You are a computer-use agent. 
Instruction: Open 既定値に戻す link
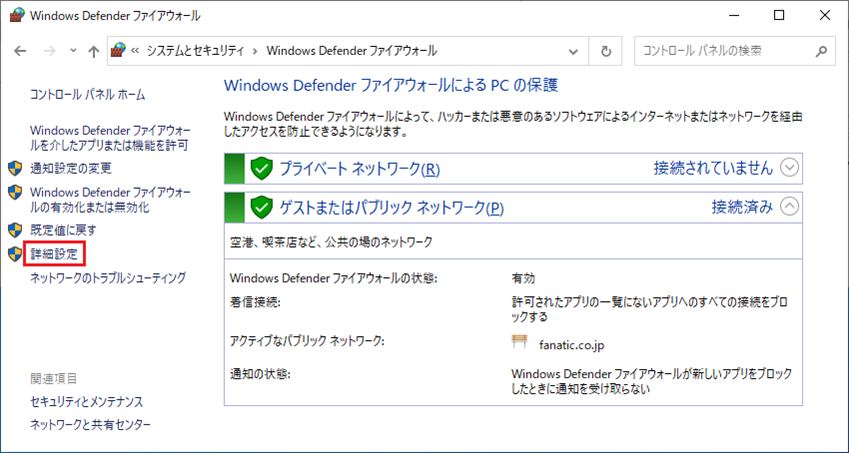[x=63, y=230]
